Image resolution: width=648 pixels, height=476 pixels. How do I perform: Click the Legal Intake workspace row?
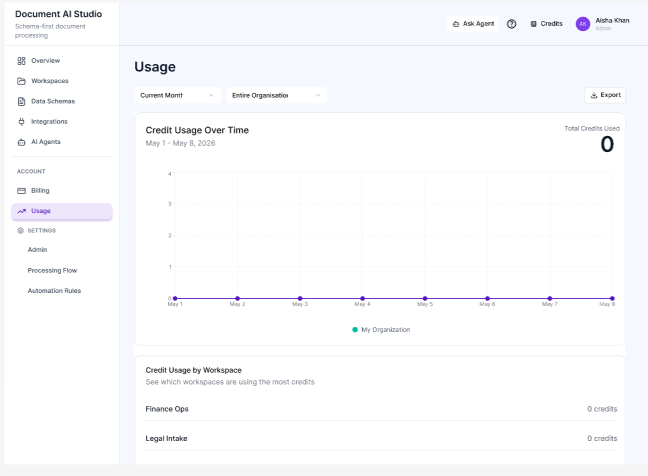point(380,438)
